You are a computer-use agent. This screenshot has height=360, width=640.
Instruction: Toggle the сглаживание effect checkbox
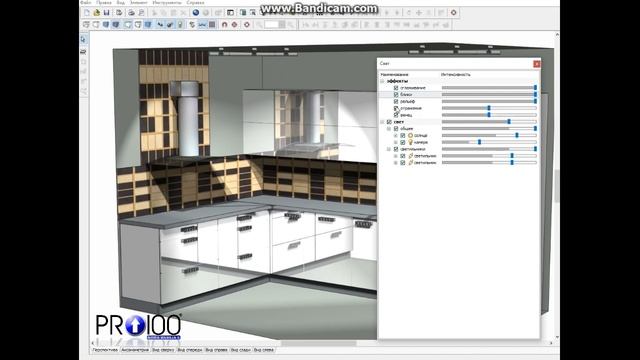[x=396, y=88]
